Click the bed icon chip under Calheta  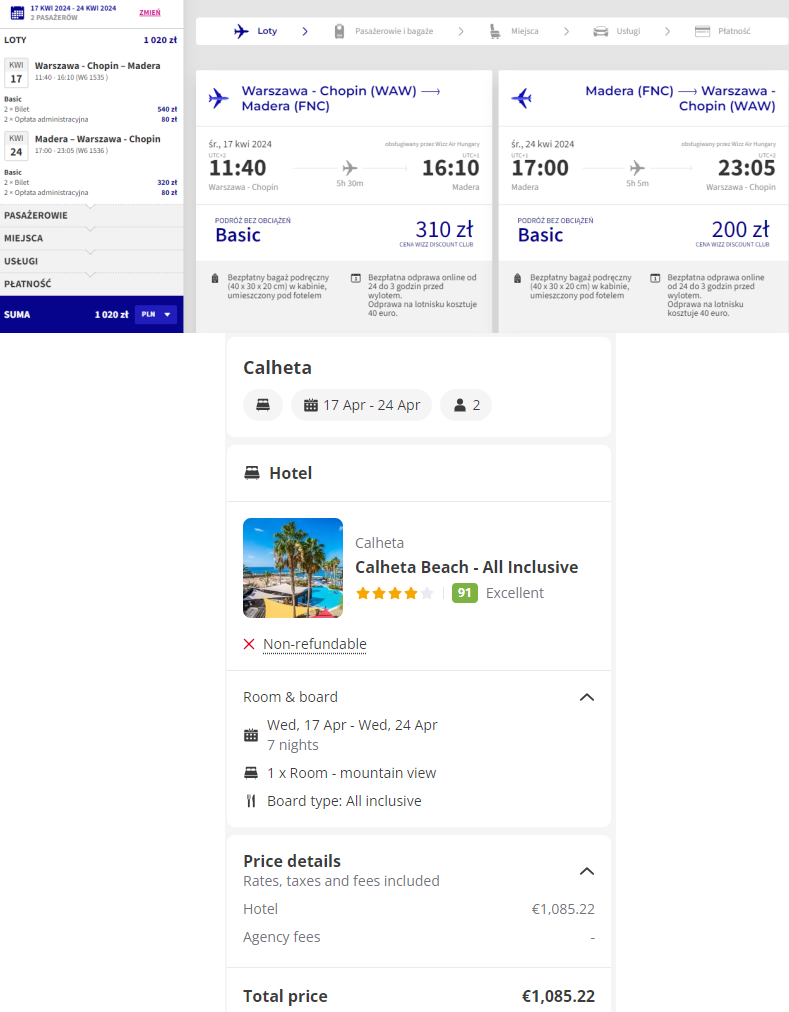(263, 405)
